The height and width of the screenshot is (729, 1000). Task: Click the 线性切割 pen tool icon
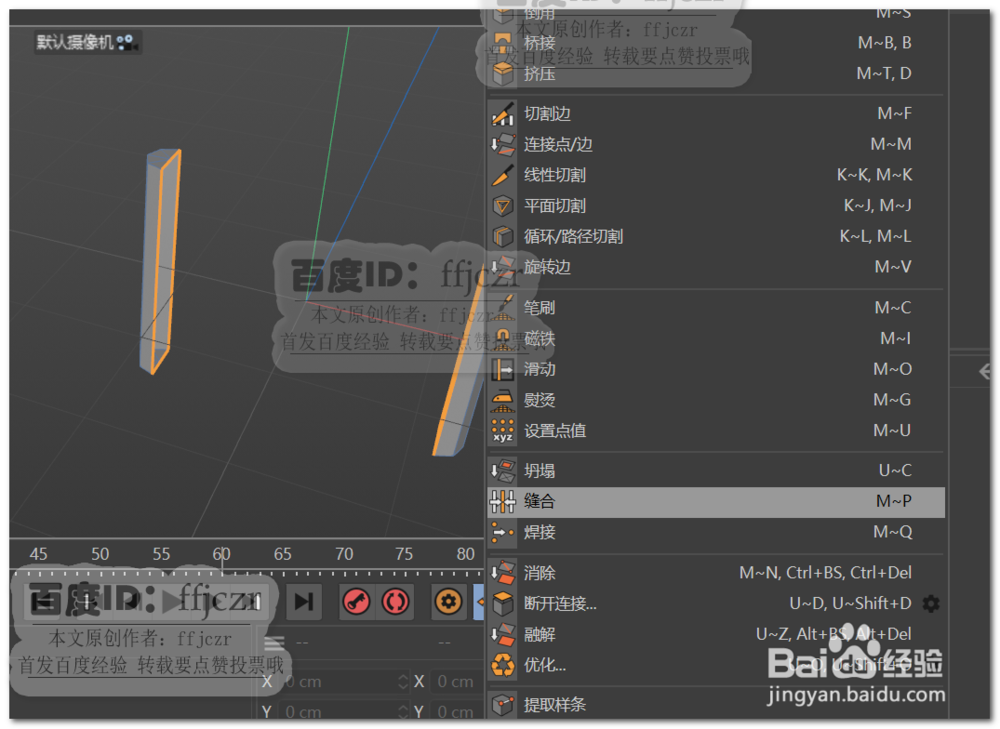503,174
